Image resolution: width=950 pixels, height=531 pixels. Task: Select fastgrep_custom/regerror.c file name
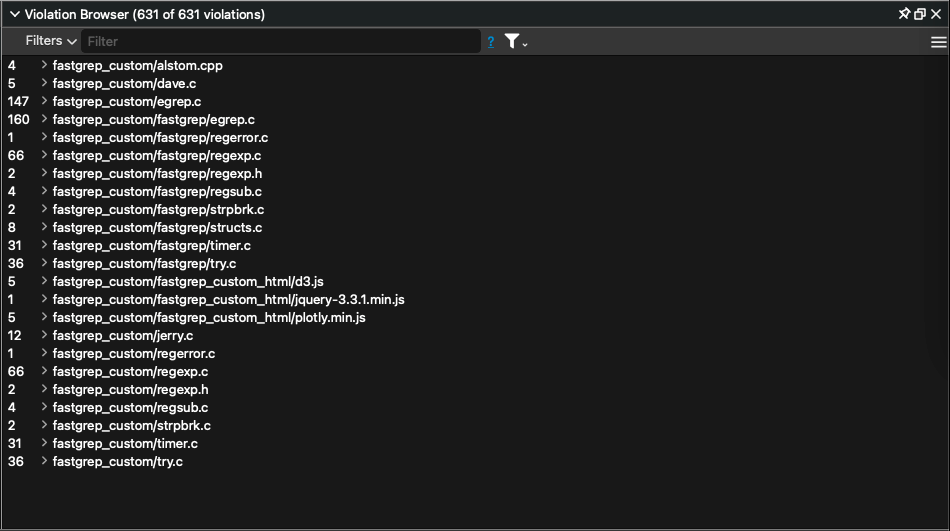pos(134,353)
